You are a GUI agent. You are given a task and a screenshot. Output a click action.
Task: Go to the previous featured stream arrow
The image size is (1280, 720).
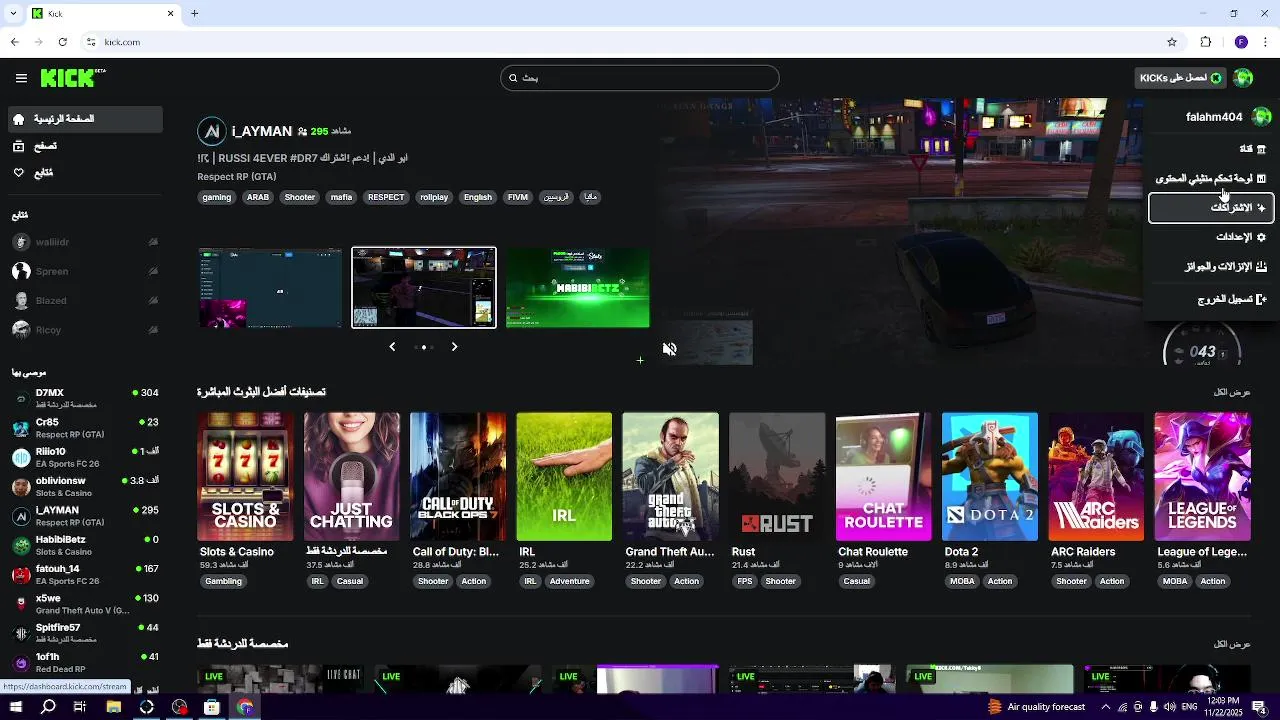[392, 347]
